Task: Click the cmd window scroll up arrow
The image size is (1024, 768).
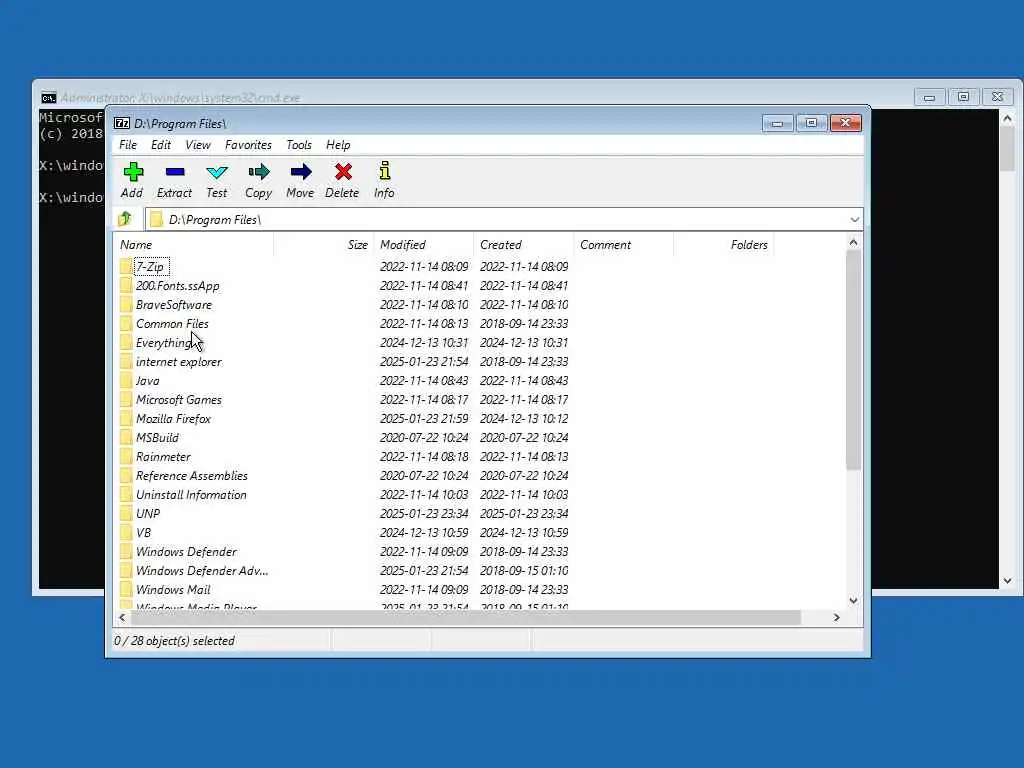Action: click(1007, 119)
